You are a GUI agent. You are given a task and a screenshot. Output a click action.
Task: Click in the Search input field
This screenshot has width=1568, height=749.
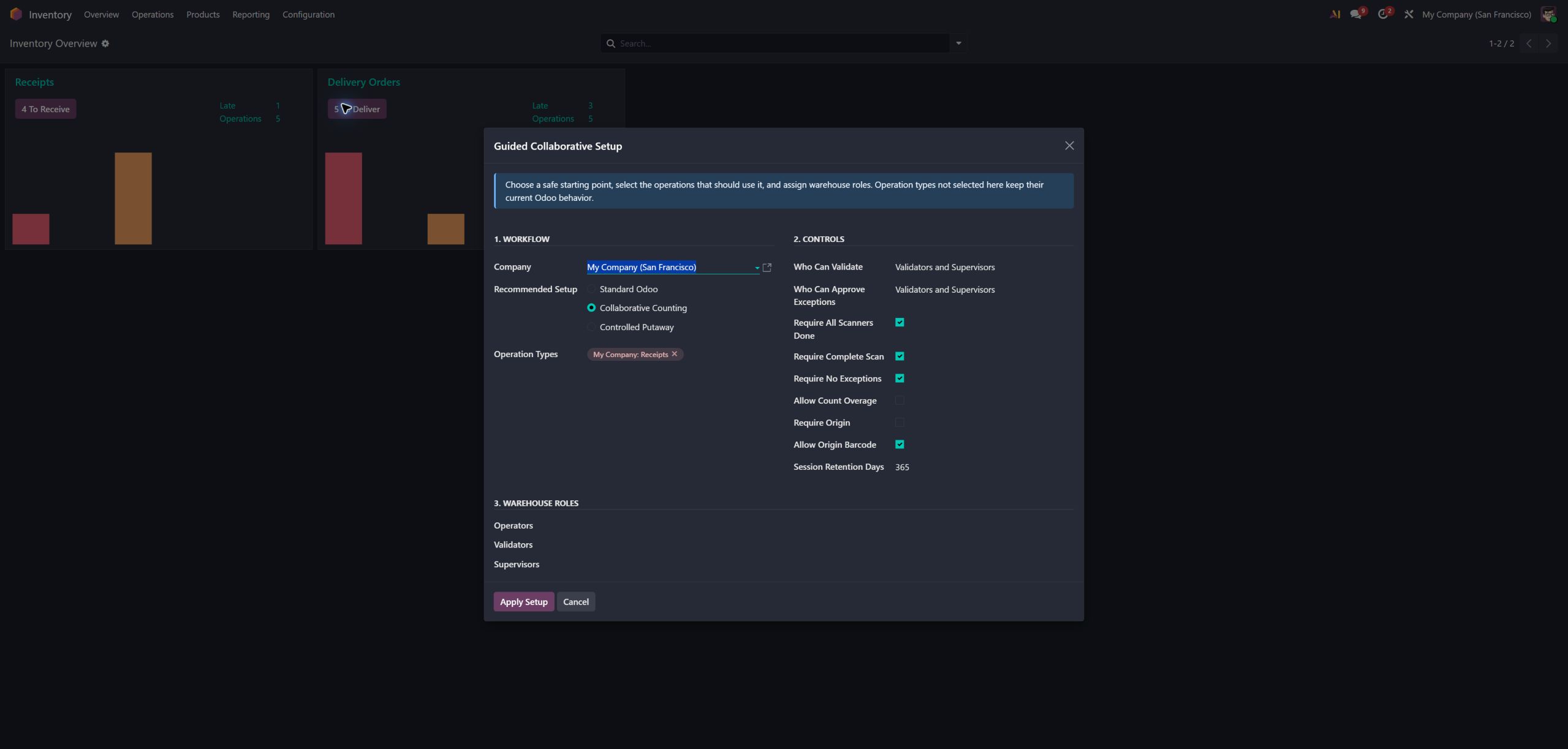(x=783, y=43)
